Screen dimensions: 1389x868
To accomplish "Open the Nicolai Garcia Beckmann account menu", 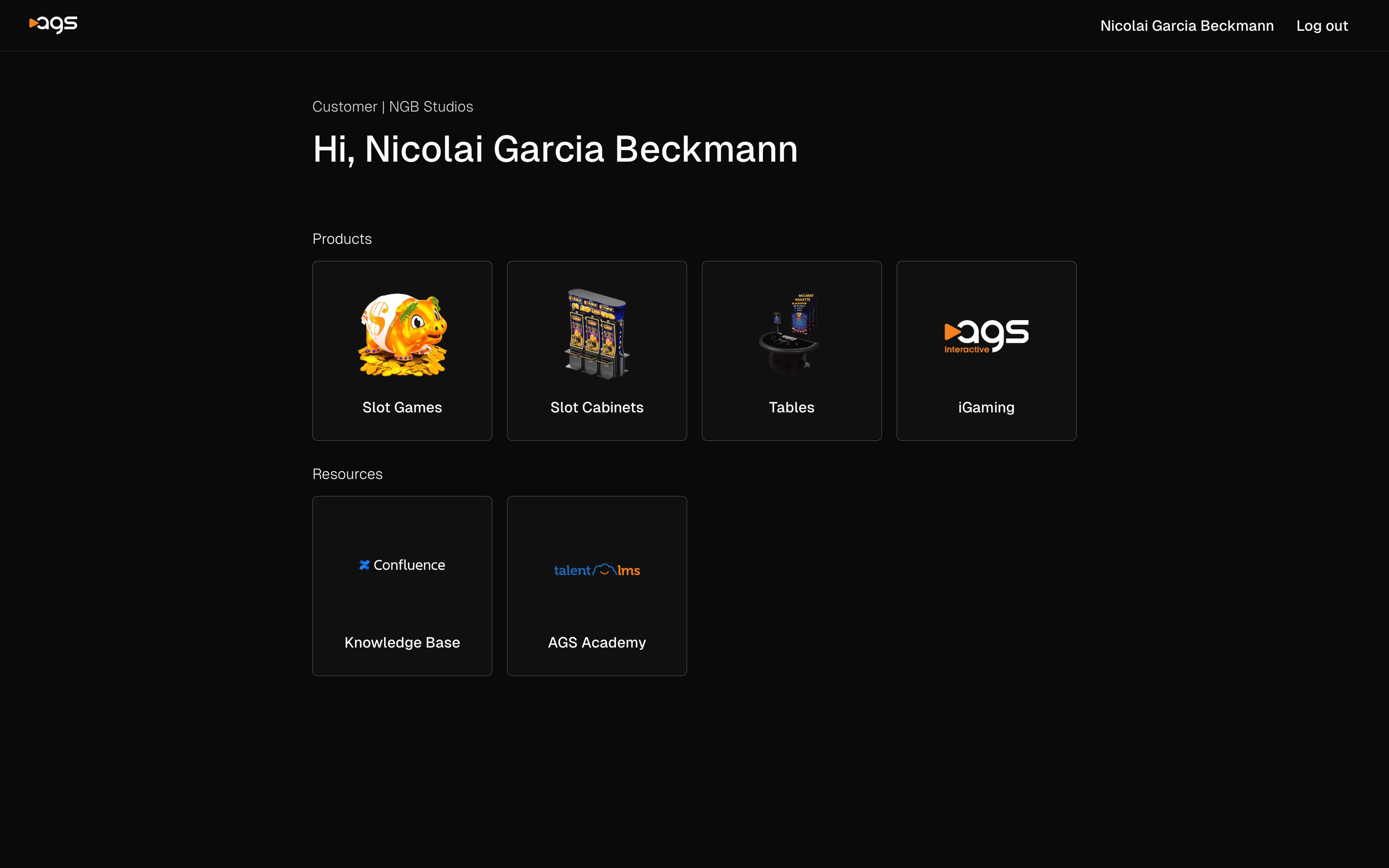I will click(1187, 25).
